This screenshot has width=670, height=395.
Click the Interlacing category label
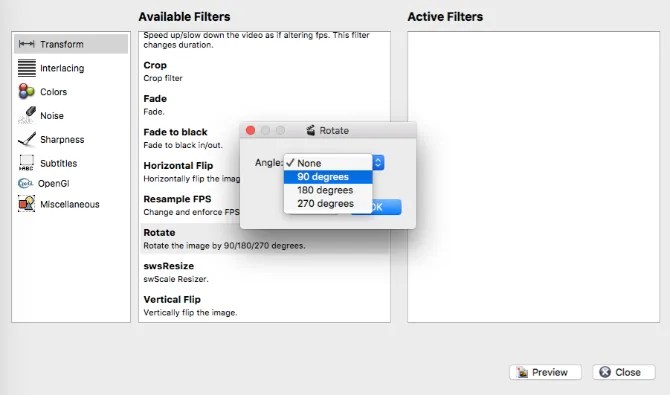[62, 68]
